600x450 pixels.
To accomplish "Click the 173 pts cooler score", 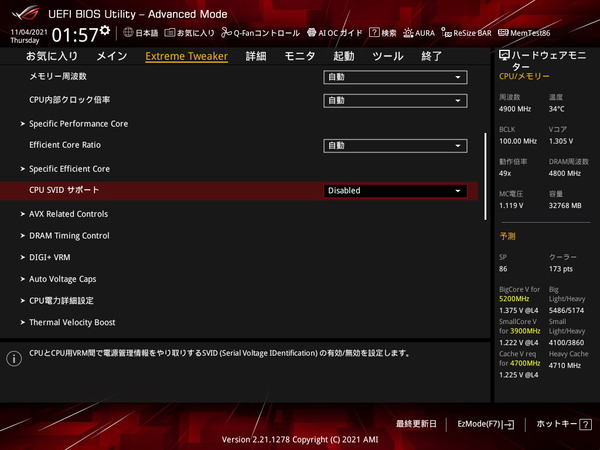I will (x=561, y=269).
